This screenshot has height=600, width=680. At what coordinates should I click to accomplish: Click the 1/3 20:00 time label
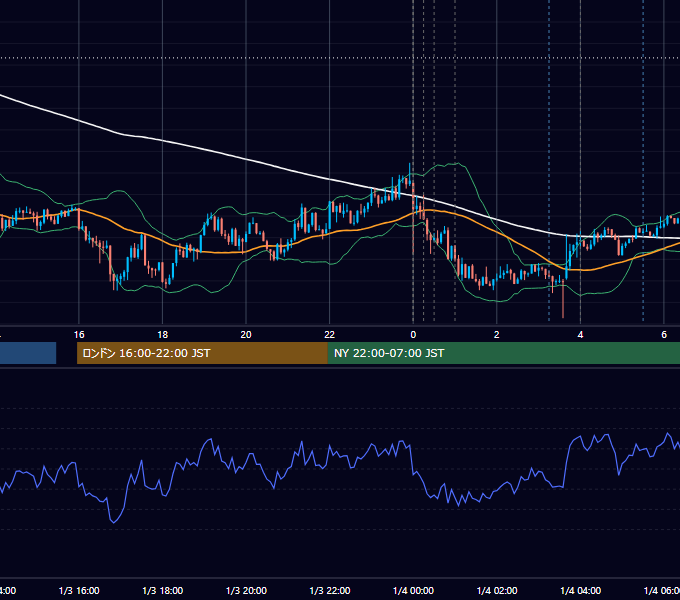pyautogui.click(x=246, y=590)
